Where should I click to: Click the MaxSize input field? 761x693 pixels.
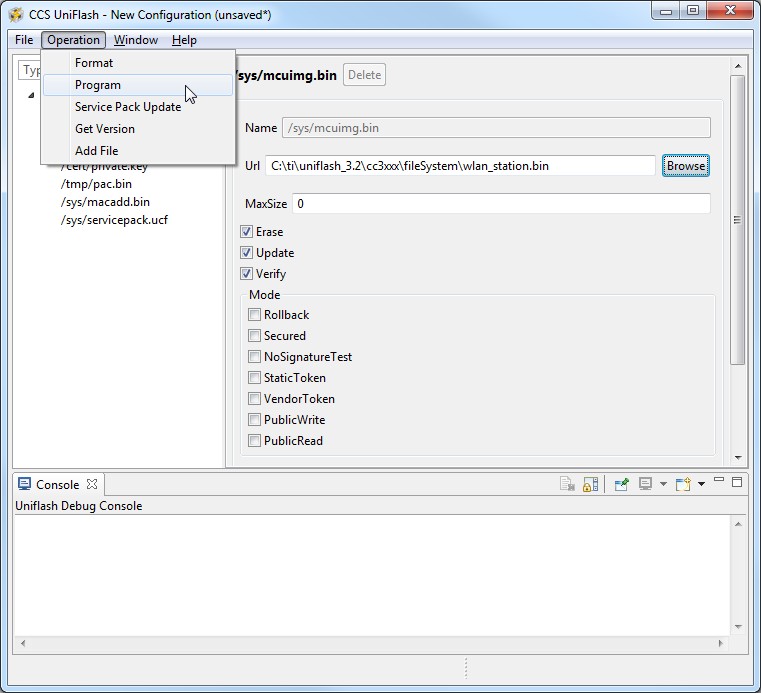pyautogui.click(x=501, y=203)
